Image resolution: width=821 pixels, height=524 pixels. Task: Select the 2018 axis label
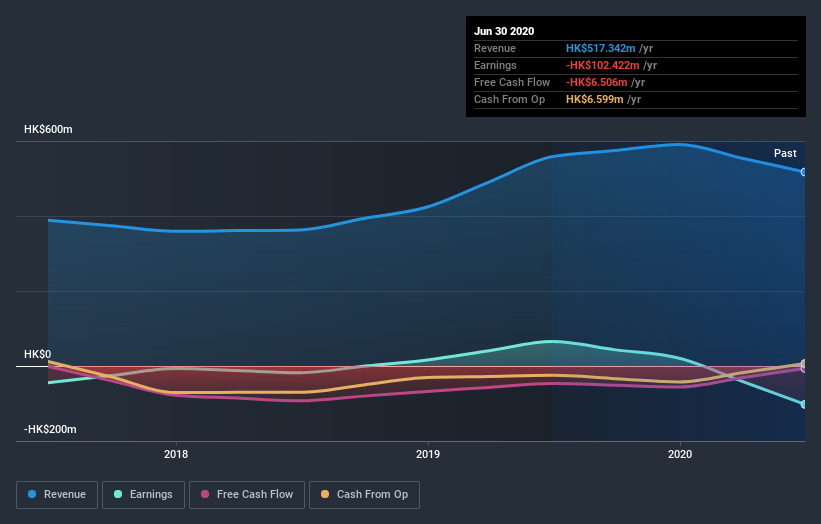(176, 454)
